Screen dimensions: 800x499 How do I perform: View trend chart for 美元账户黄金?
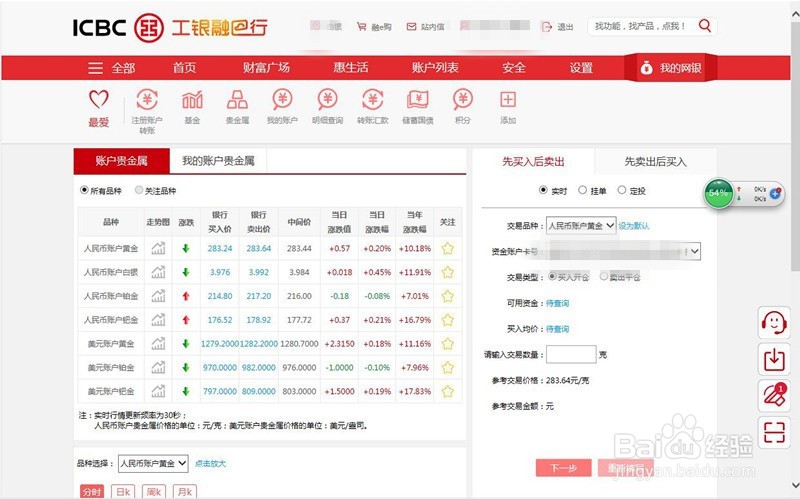[158, 343]
